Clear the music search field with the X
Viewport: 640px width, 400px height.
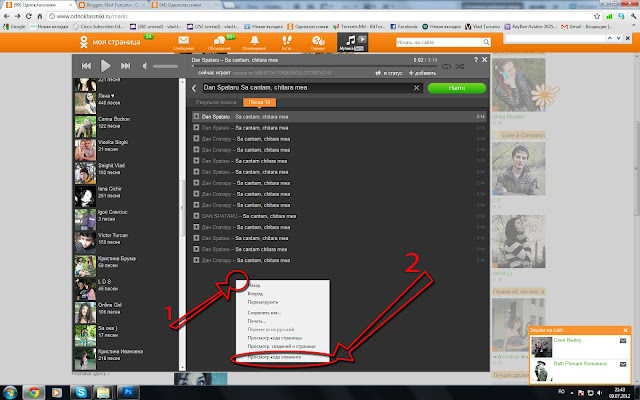coord(416,88)
